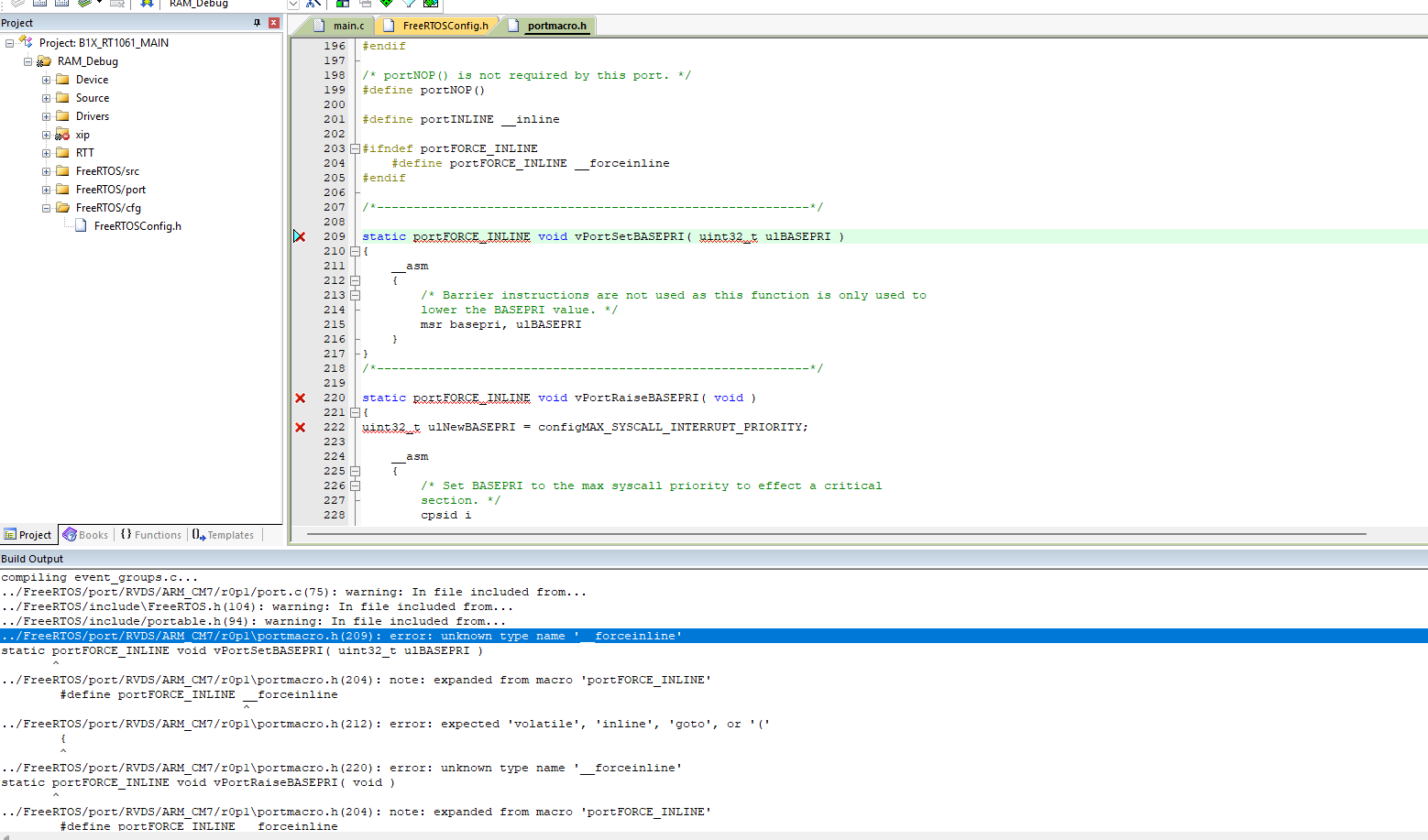Open Options for Target via the wand icon

pos(314,5)
